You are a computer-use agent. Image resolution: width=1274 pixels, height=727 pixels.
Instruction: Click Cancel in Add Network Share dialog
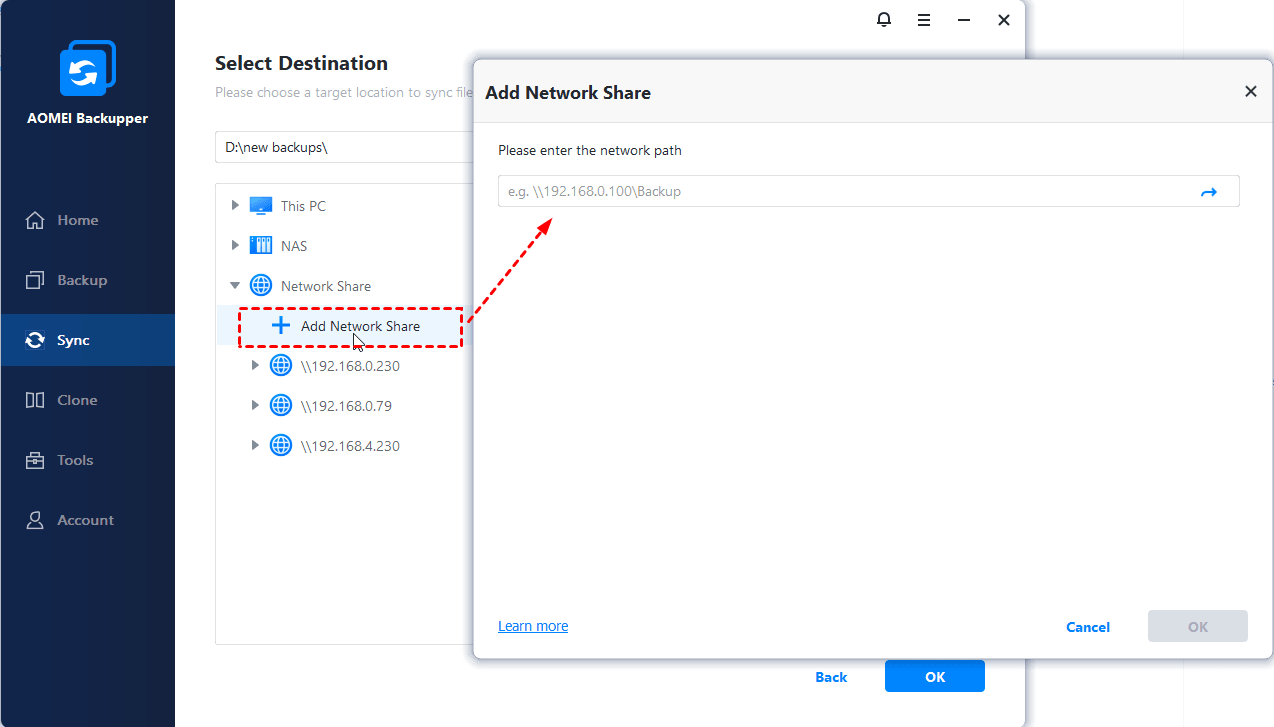pyautogui.click(x=1088, y=627)
